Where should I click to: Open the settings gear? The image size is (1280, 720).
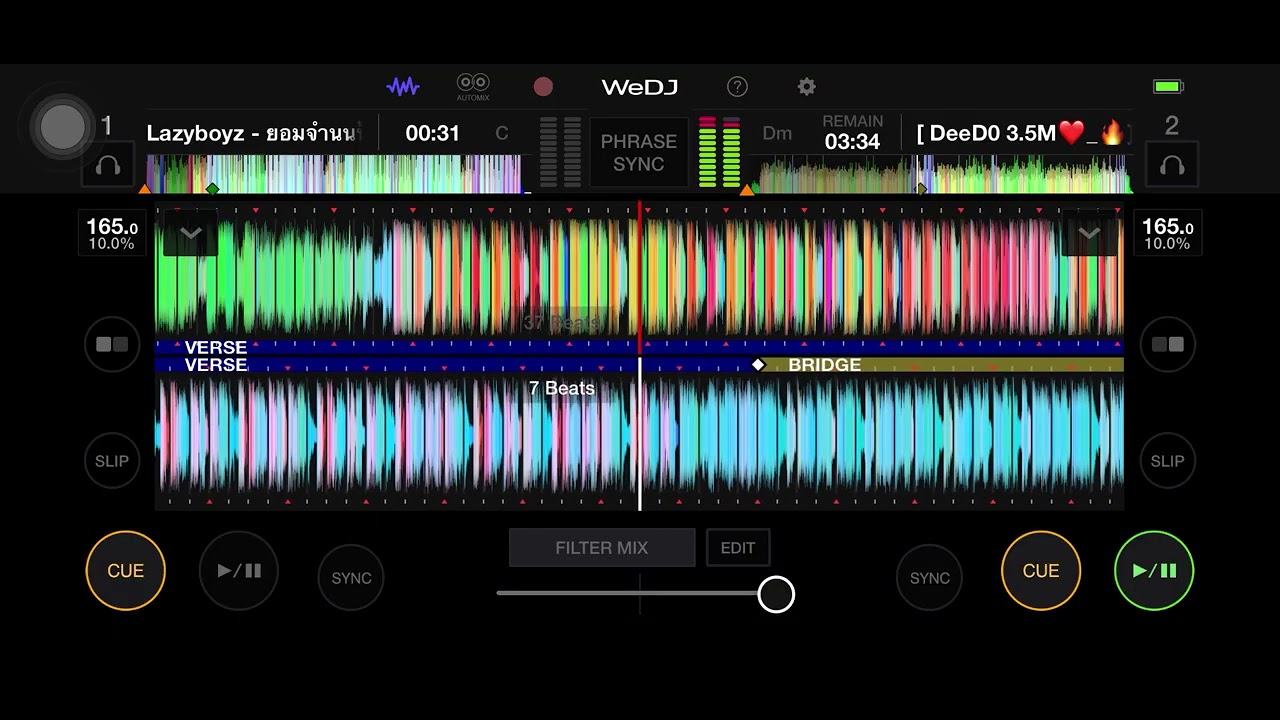coord(807,87)
